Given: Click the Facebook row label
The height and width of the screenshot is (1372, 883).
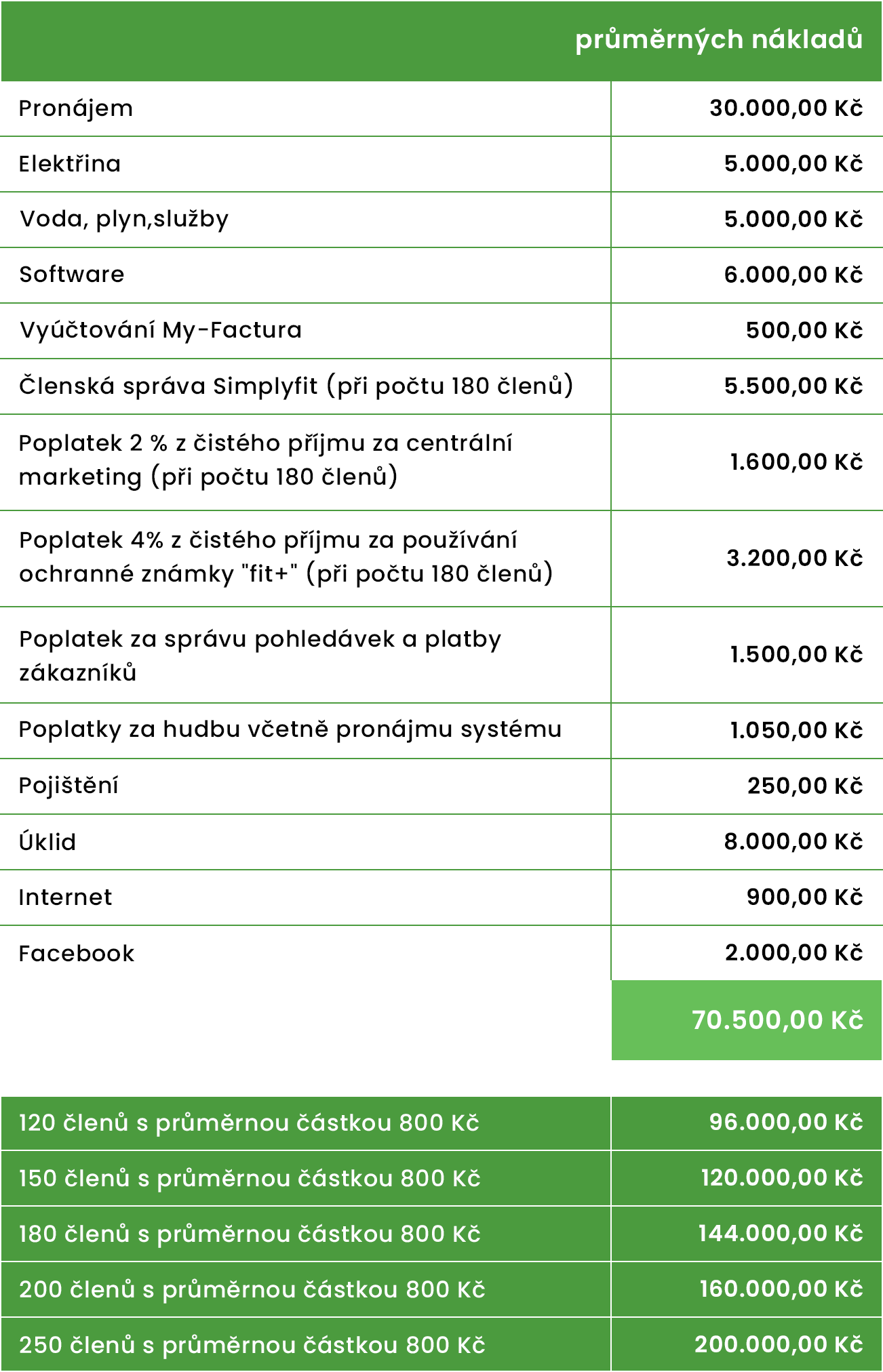Looking at the screenshot, I should point(77,954).
